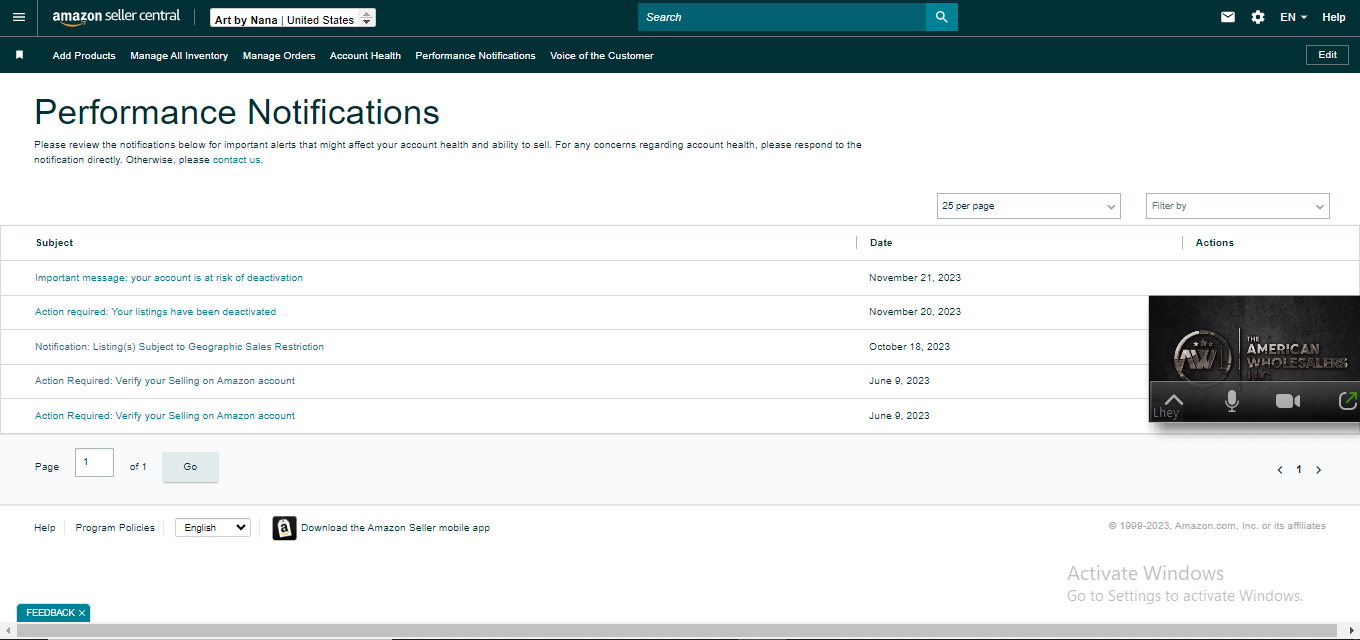
Task: Open the hamburger main menu
Action: coord(18,17)
